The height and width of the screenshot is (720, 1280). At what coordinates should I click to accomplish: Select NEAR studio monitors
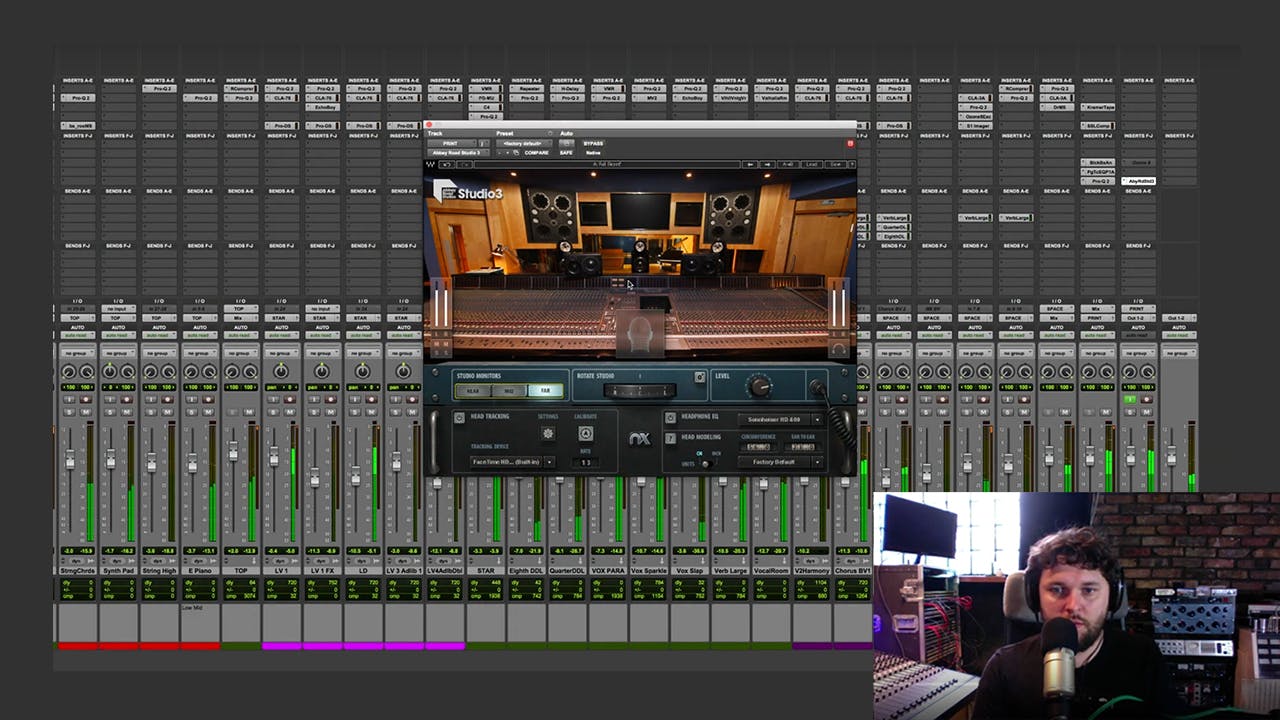(473, 391)
